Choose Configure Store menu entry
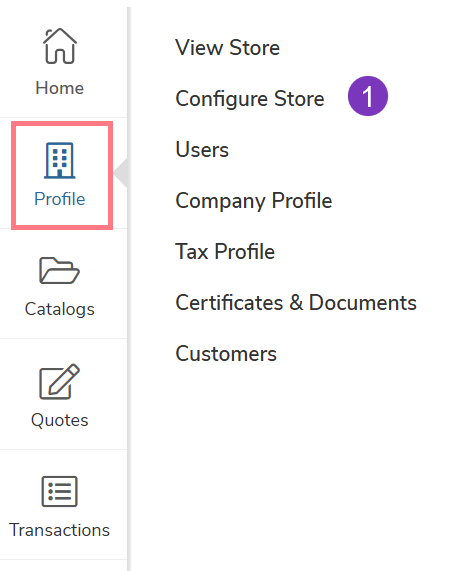This screenshot has width=459, height=571. coord(250,99)
